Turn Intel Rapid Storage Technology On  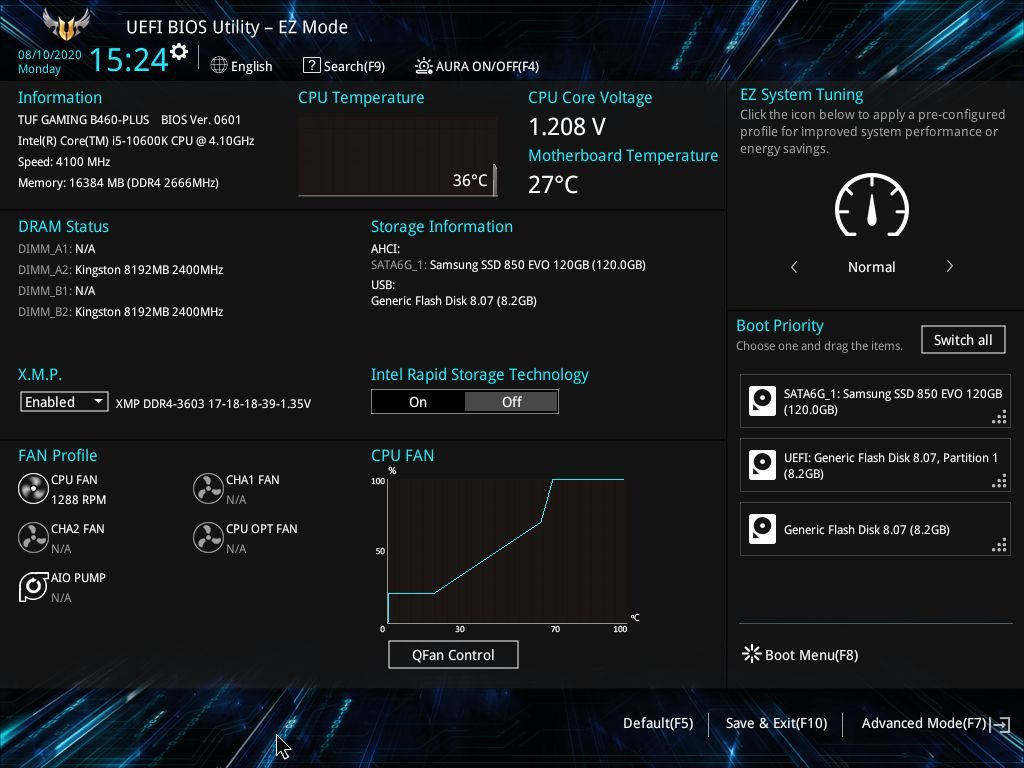point(418,402)
